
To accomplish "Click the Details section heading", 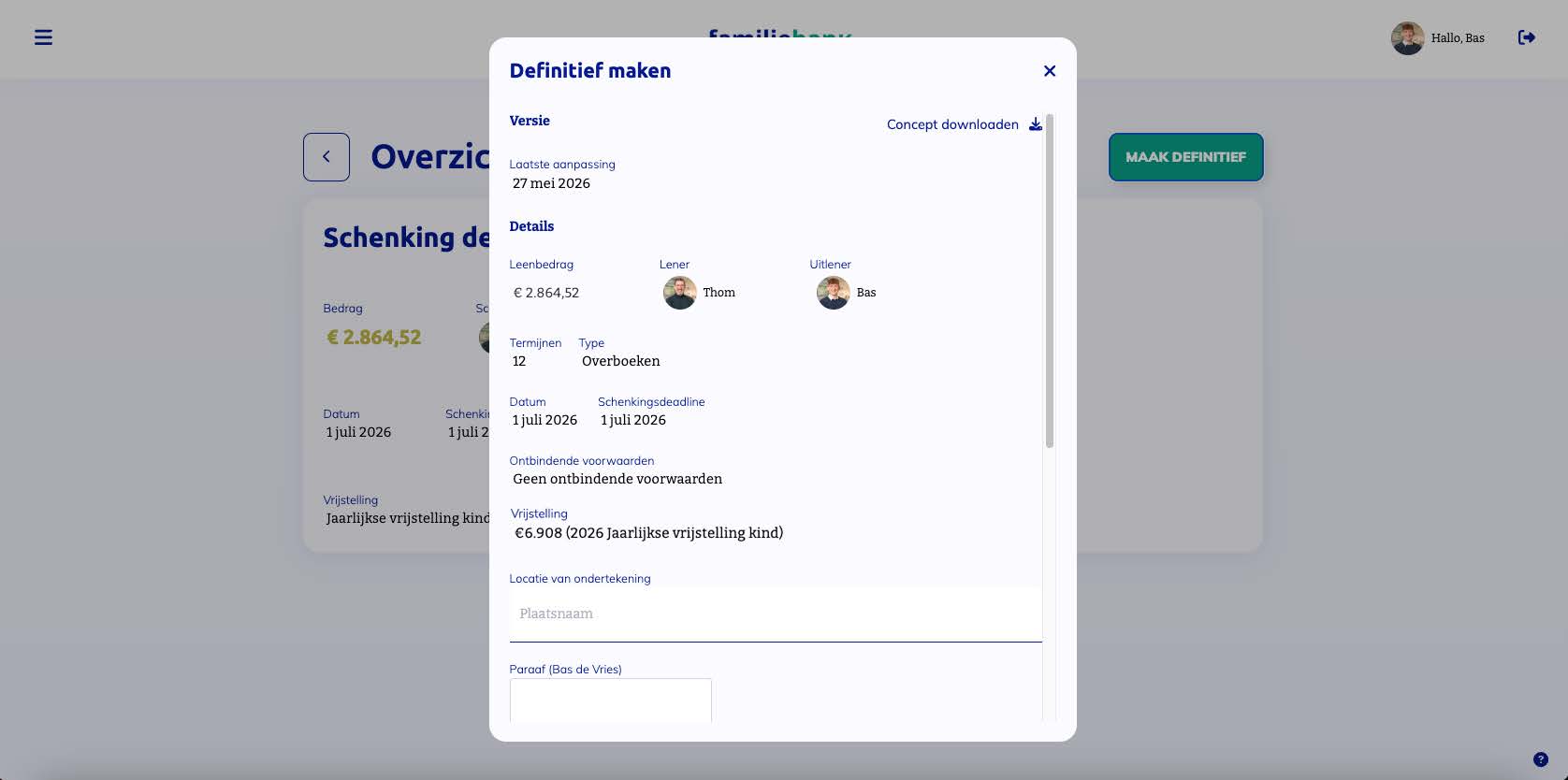I will click(531, 226).
